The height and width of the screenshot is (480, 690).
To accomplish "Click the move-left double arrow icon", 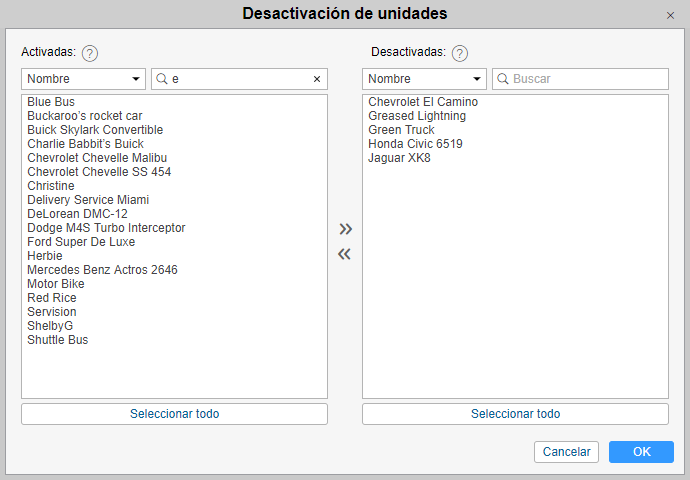I will coord(345,254).
